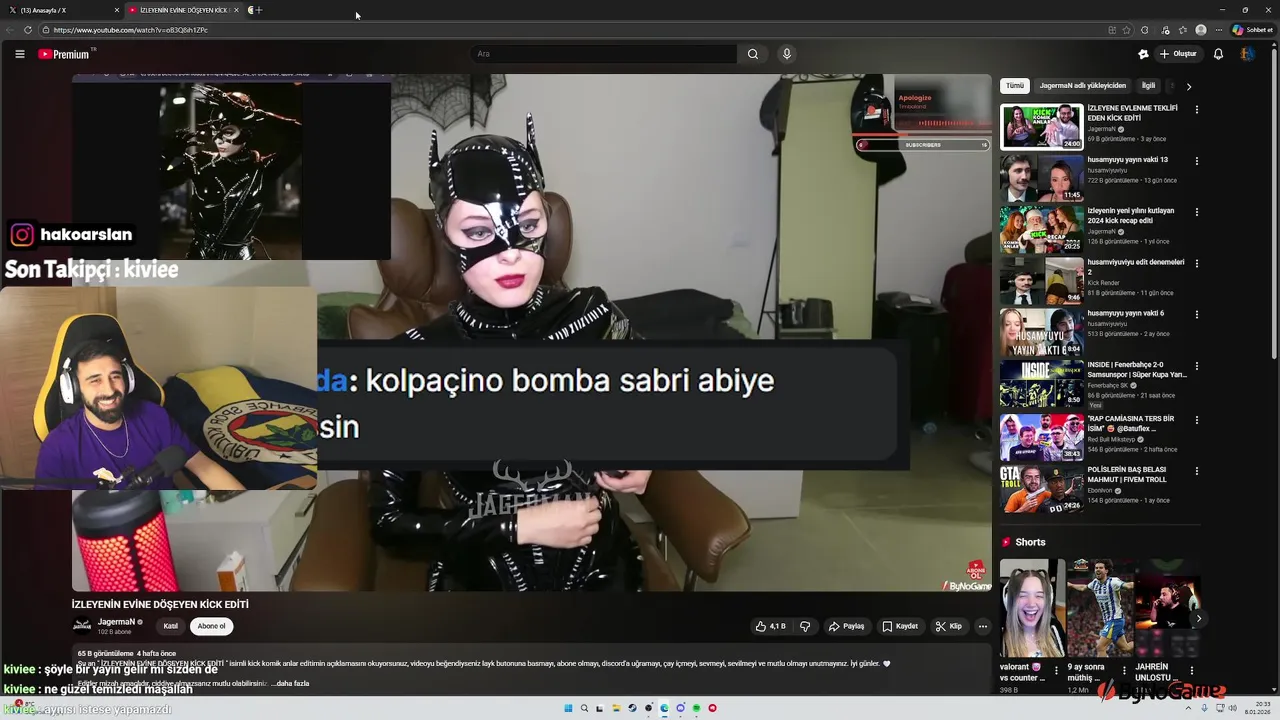Close the YouTube video browser tab
The image size is (1280, 720).
point(237,10)
